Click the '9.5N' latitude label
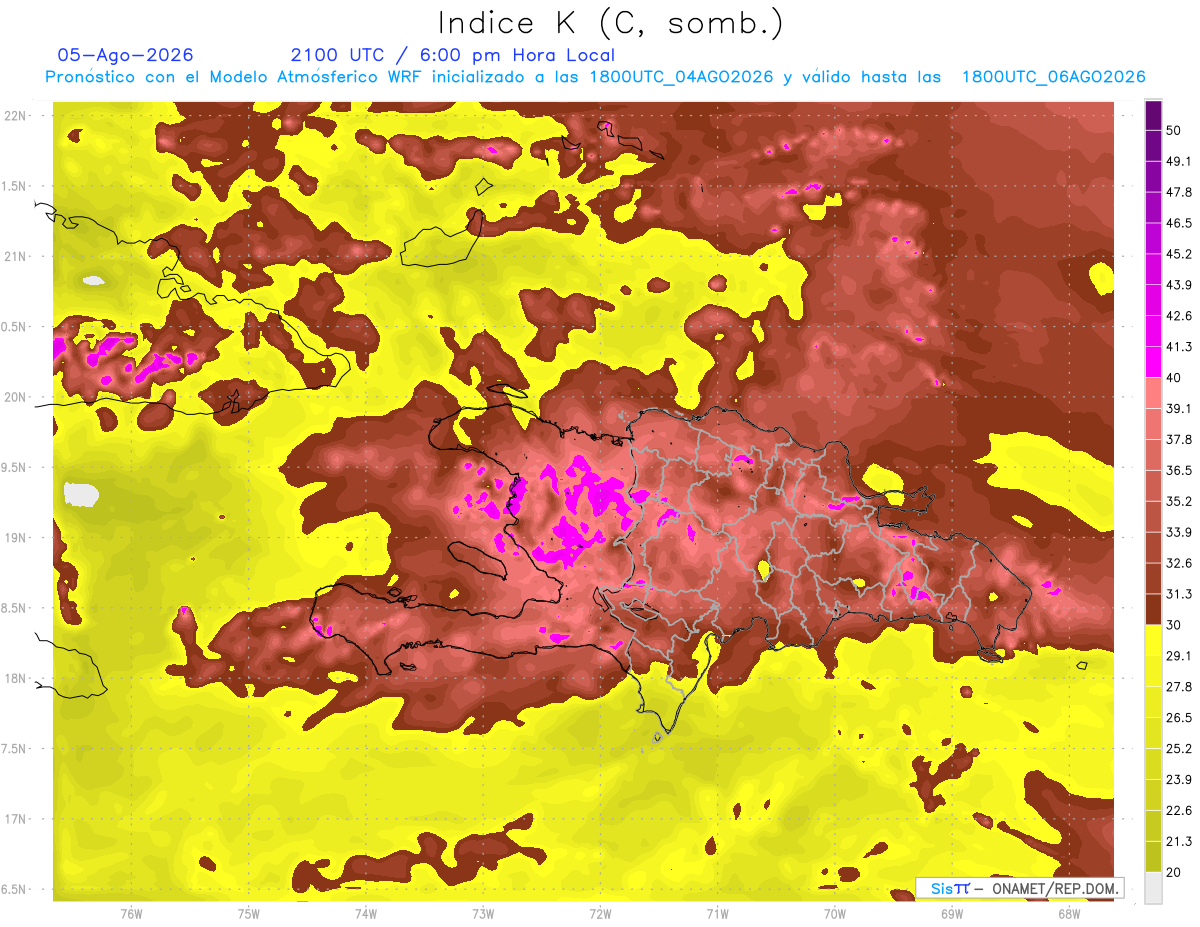 coord(14,467)
